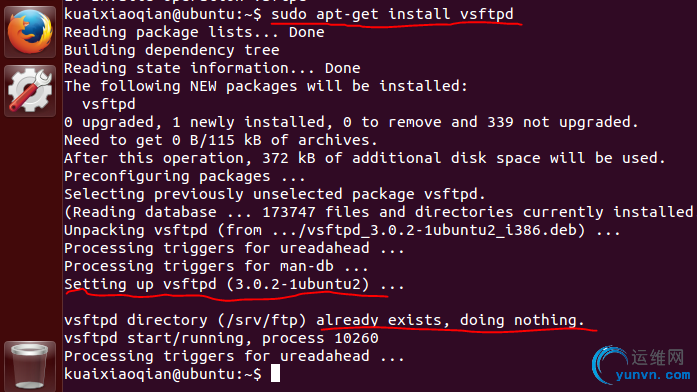
Task: Click the indented 'vsftpd' package name
Action: (109, 104)
